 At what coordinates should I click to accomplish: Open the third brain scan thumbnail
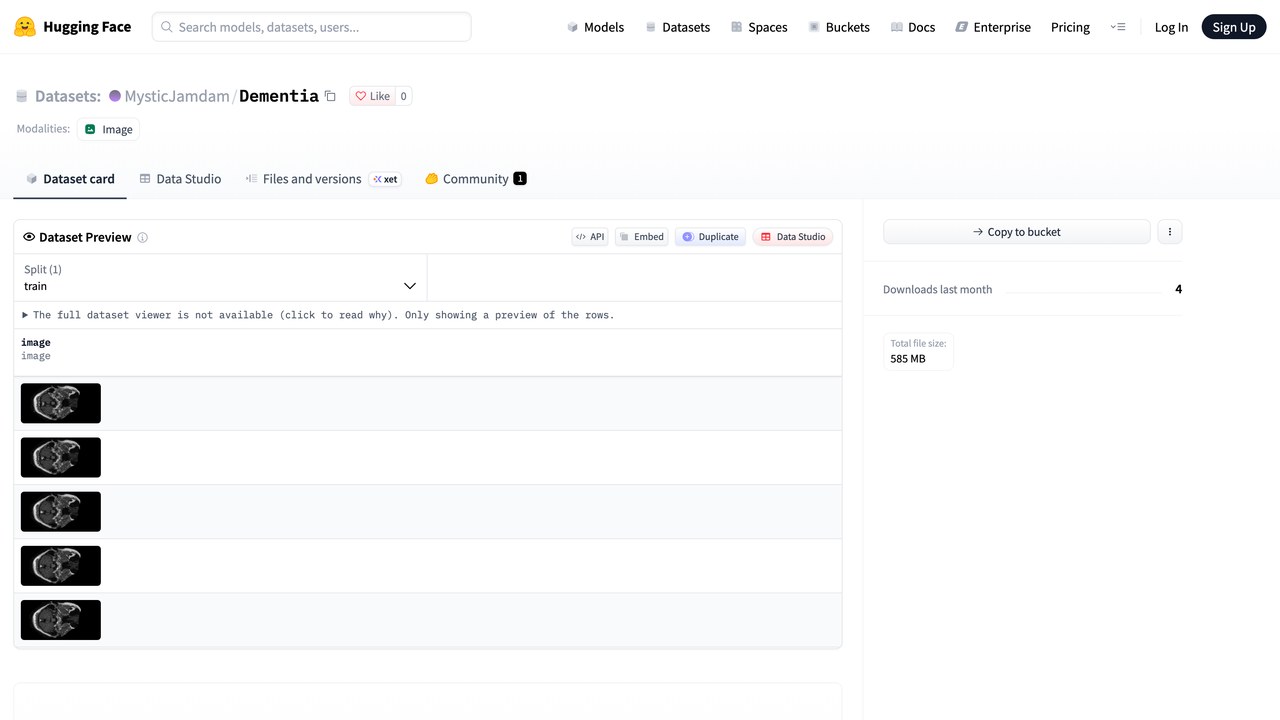[x=61, y=512]
